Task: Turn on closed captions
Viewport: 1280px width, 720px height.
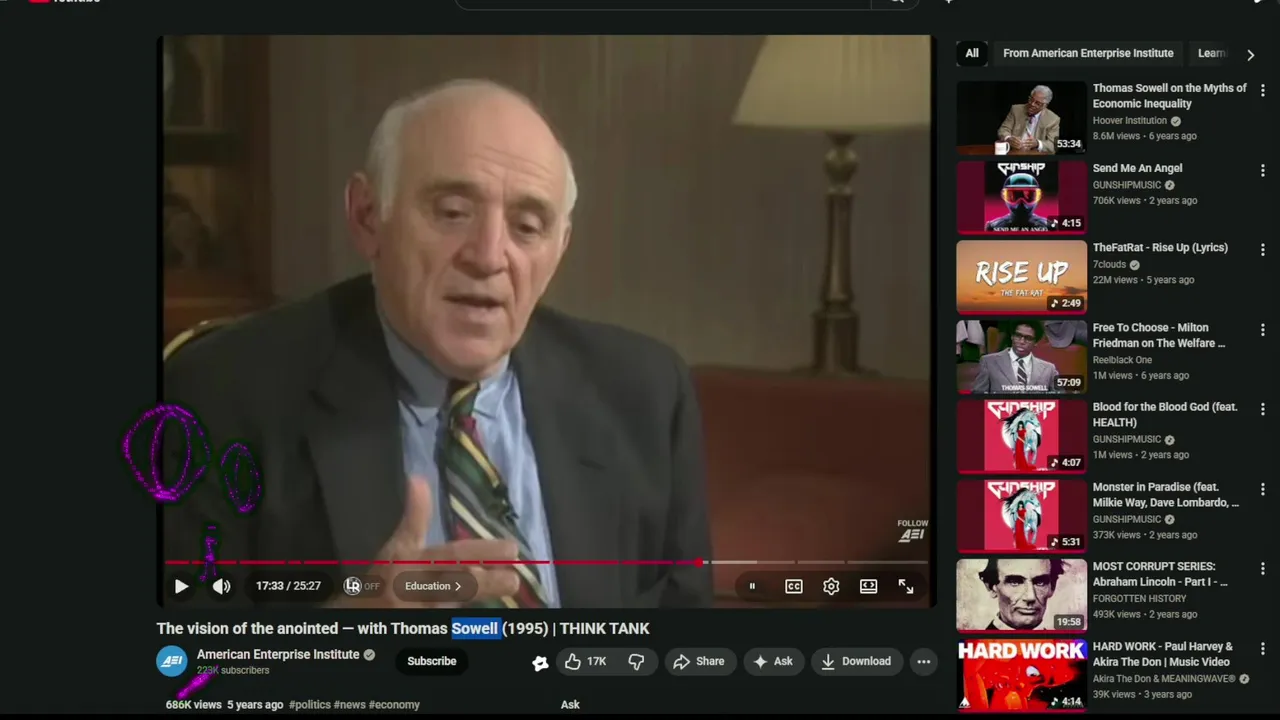Action: pos(793,587)
